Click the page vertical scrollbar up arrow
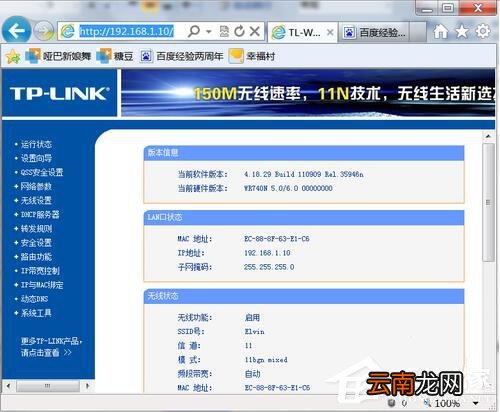500x412 pixels. [x=488, y=136]
